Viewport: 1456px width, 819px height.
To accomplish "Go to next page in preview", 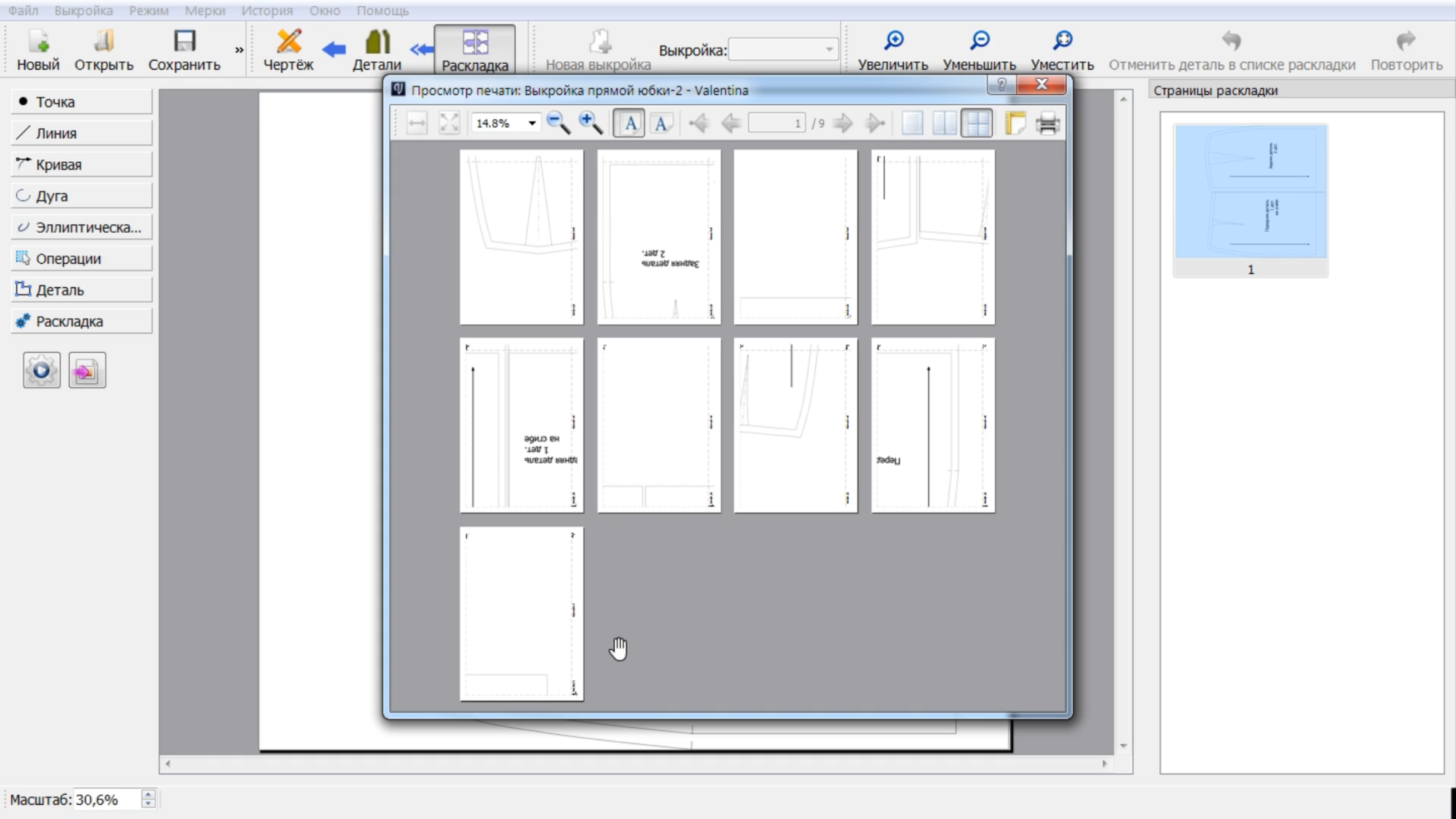I will [x=843, y=123].
